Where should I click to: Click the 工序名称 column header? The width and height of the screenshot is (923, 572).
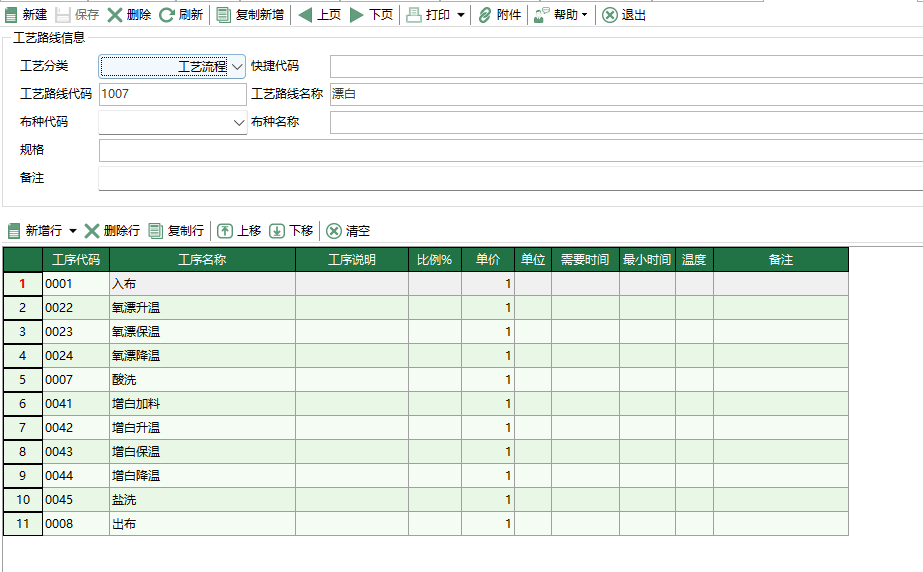click(202, 260)
